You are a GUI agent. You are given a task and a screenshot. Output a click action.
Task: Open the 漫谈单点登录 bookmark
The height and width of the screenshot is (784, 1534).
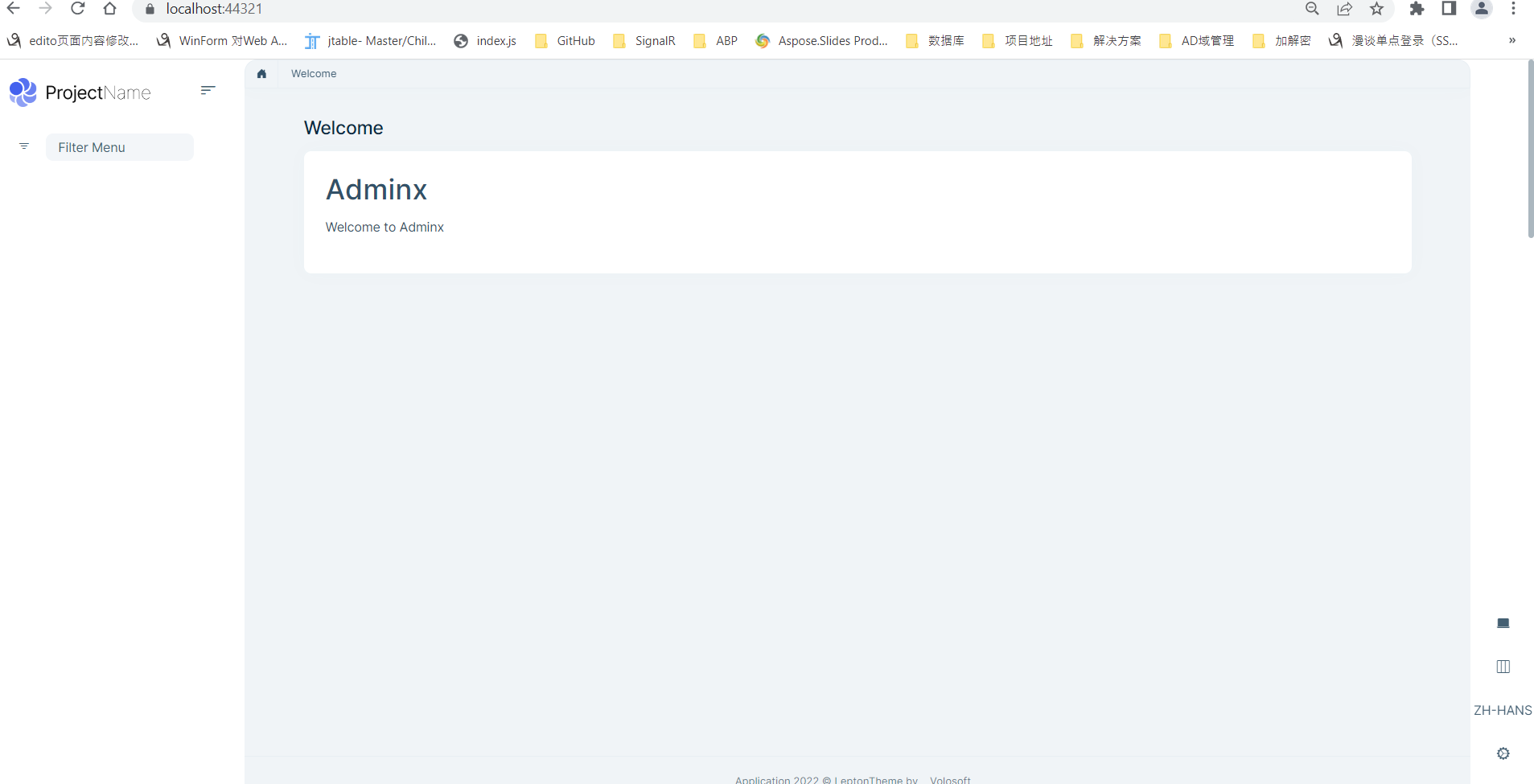(x=1393, y=41)
